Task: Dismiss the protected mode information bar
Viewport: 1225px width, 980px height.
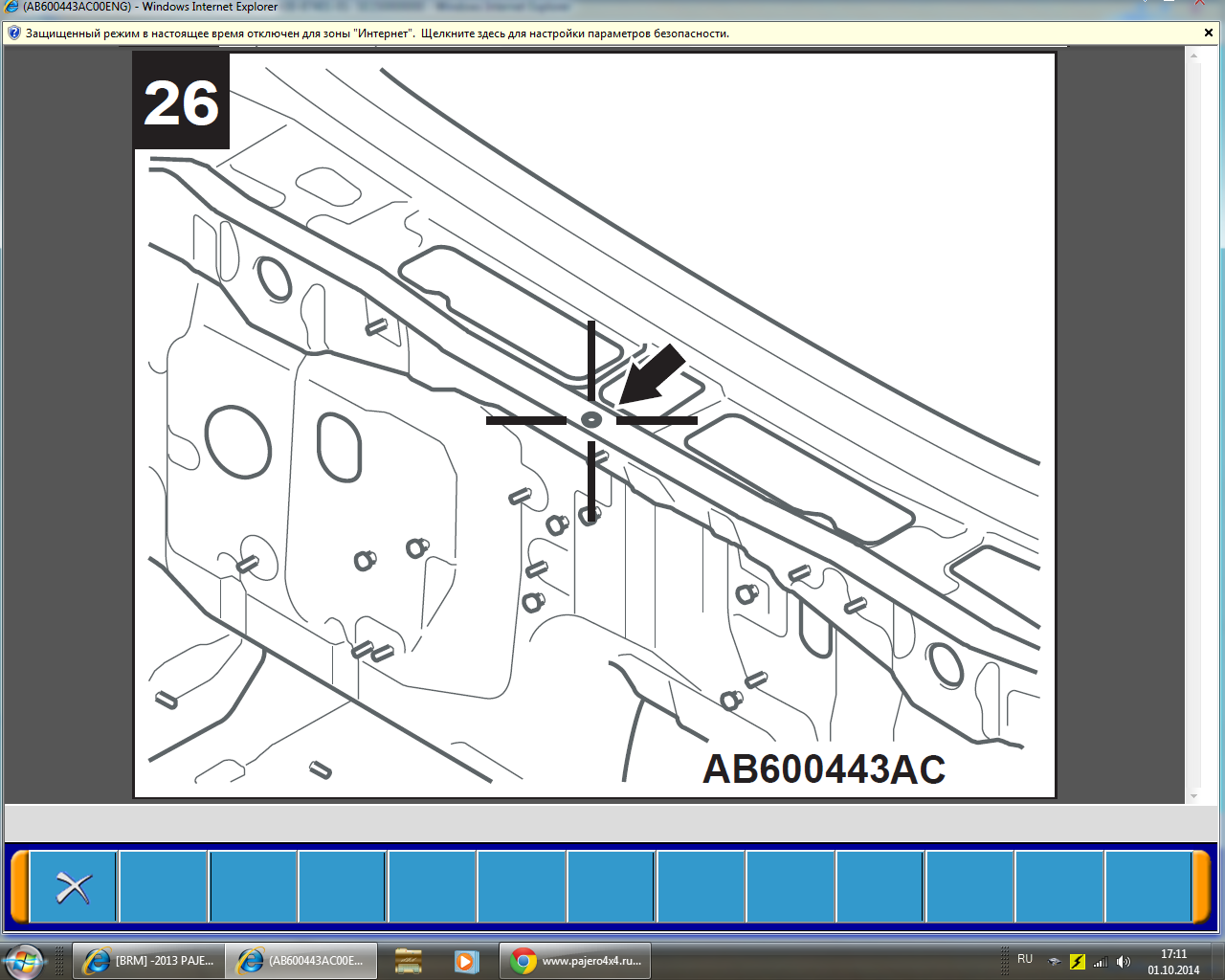Action: pos(1208,33)
